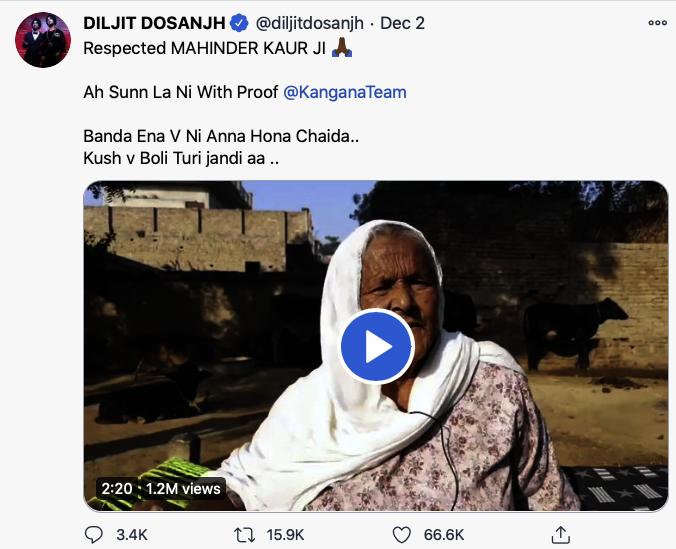The width and height of the screenshot is (676, 549).
Task: Open the @KanganaTeam mention
Action: click(x=345, y=92)
